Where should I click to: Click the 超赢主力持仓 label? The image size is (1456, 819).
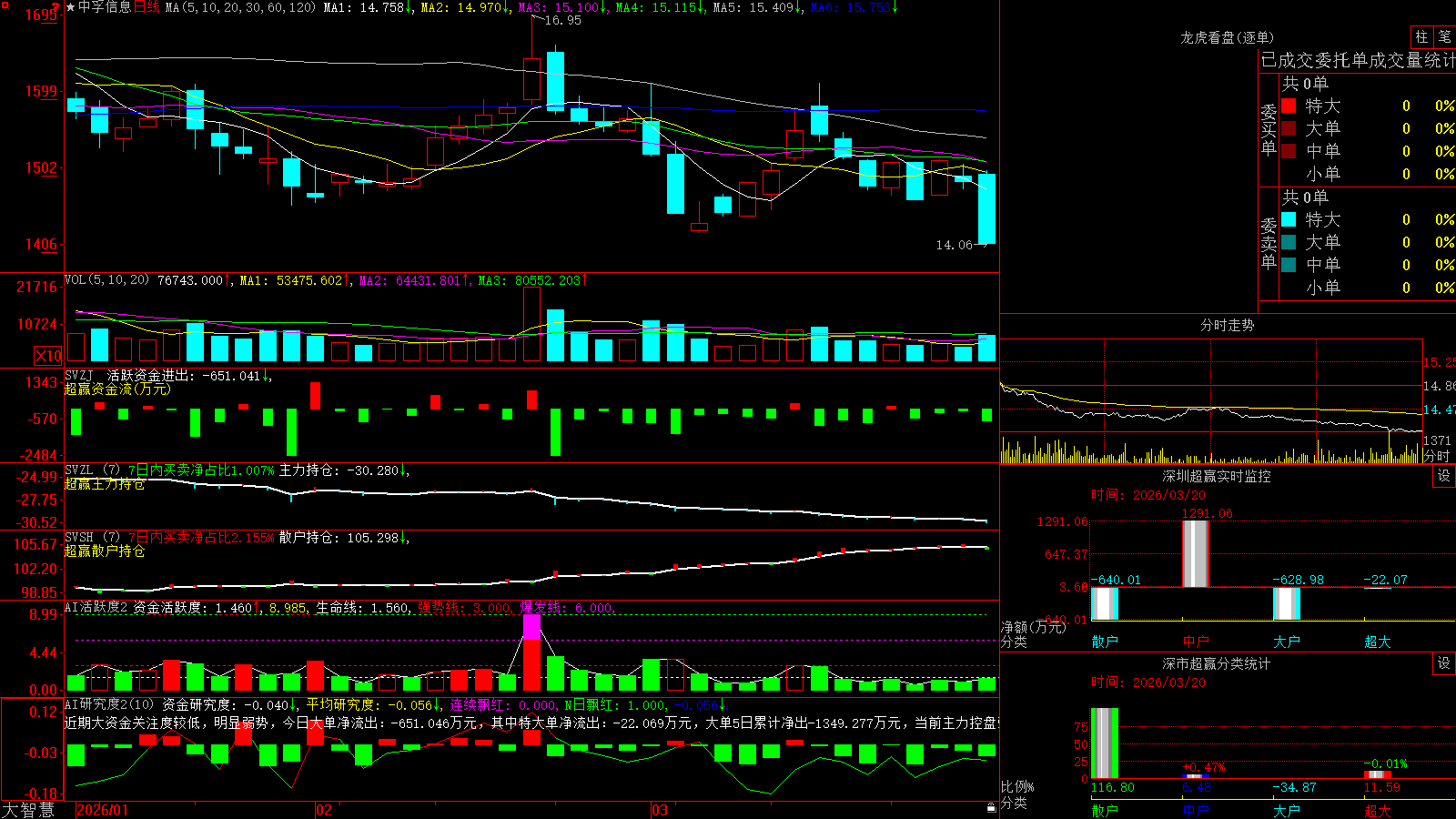click(x=105, y=484)
